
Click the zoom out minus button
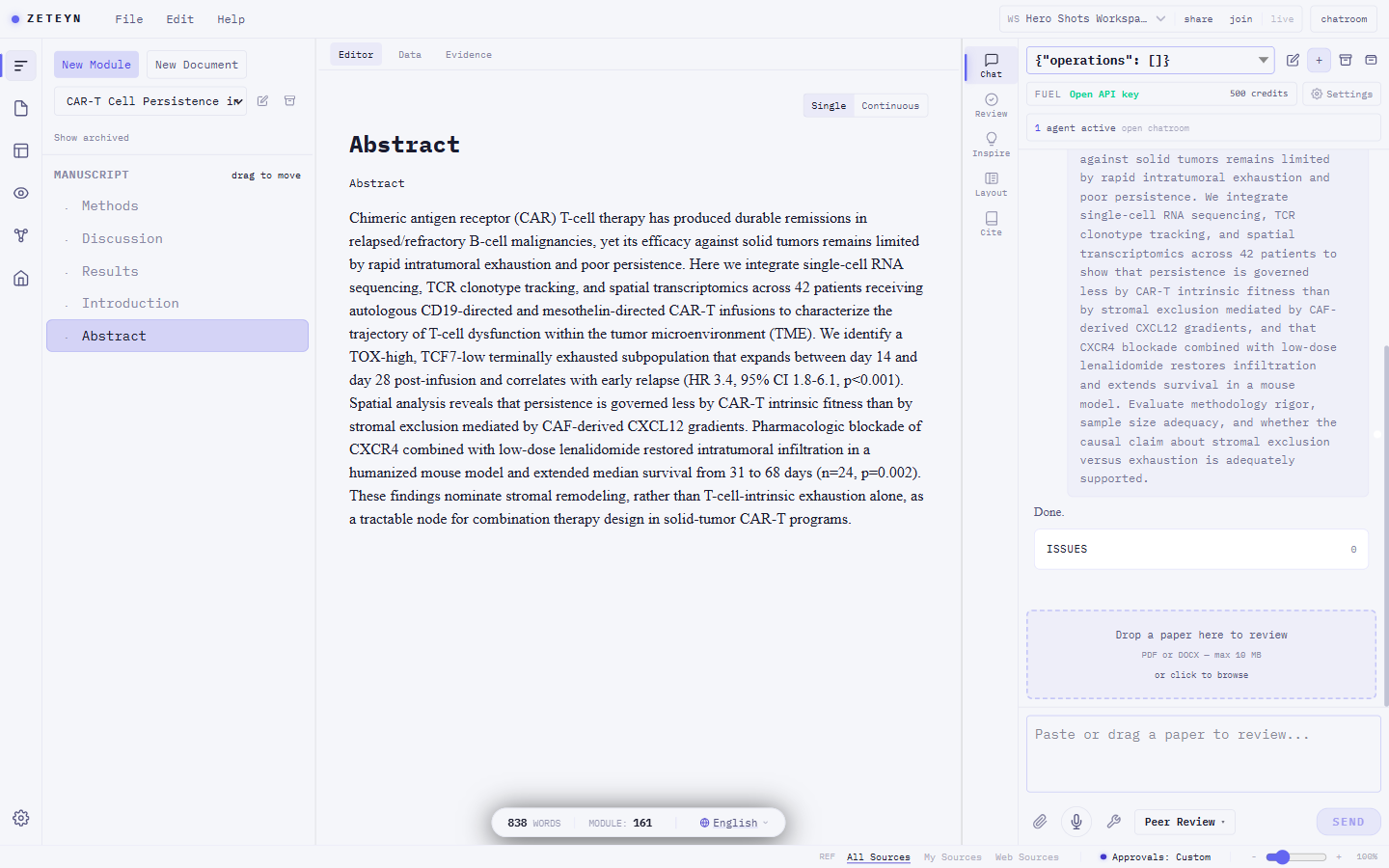point(1254,857)
